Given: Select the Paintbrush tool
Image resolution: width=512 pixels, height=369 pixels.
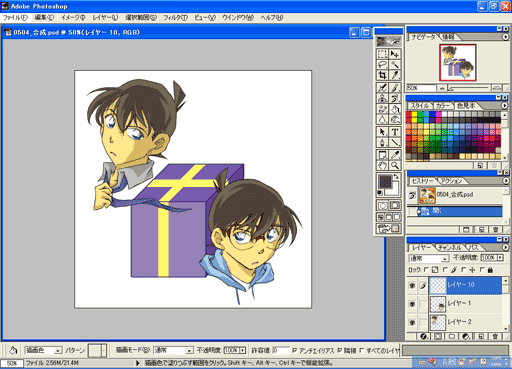Looking at the screenshot, I should pos(395,88).
